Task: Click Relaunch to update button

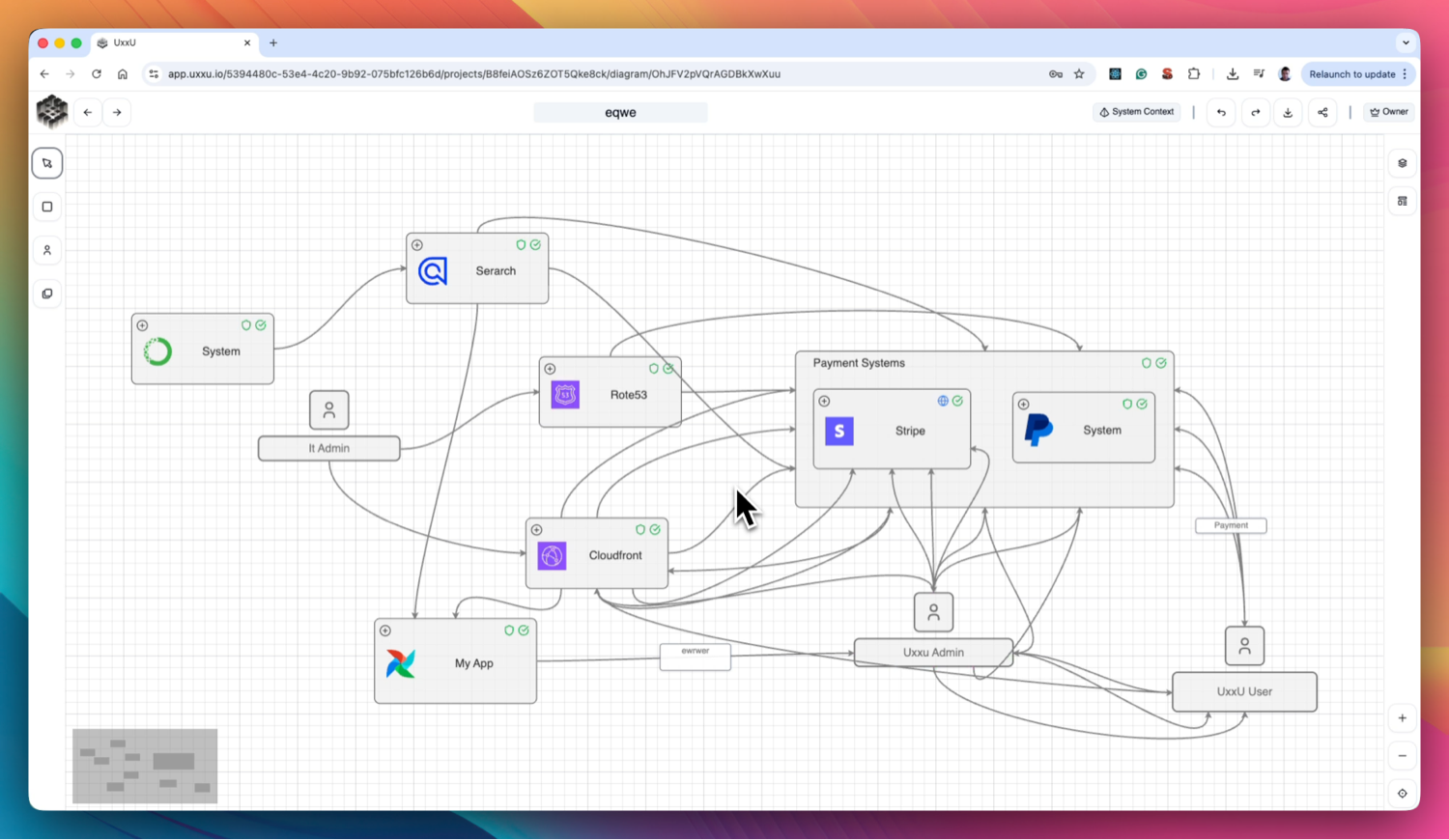Action: click(1351, 74)
